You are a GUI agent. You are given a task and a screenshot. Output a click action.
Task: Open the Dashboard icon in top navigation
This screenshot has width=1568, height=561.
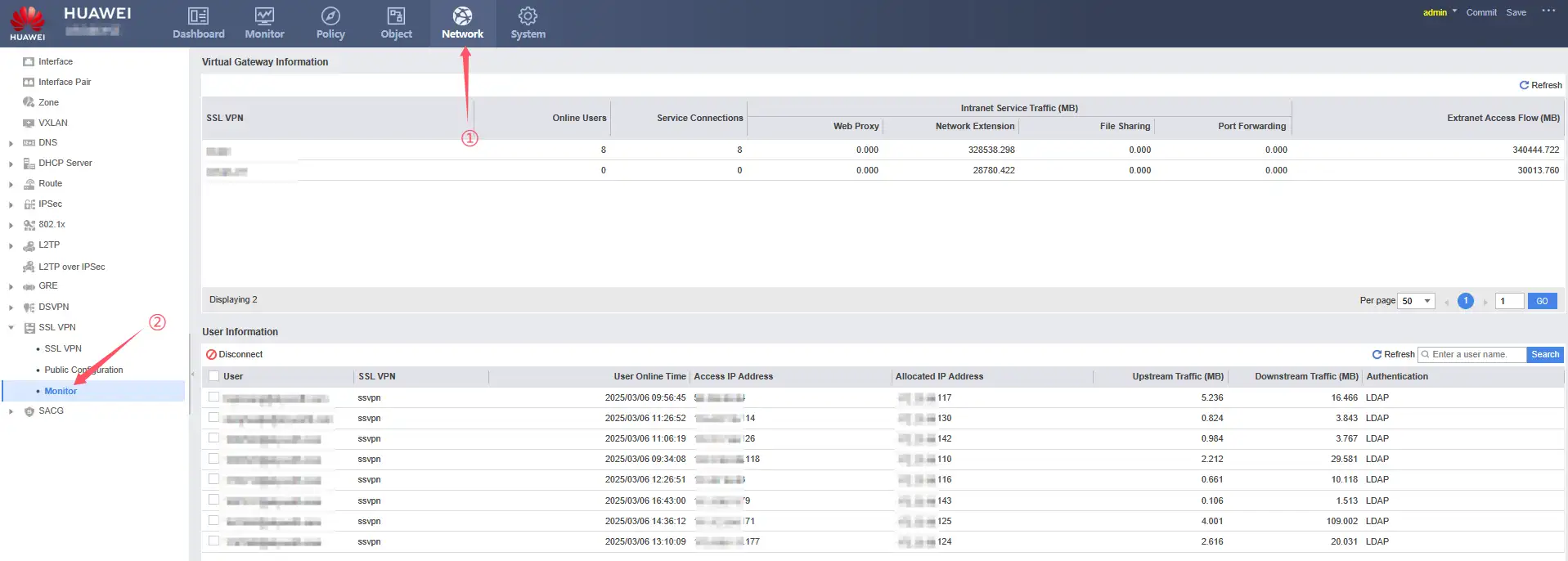198,16
